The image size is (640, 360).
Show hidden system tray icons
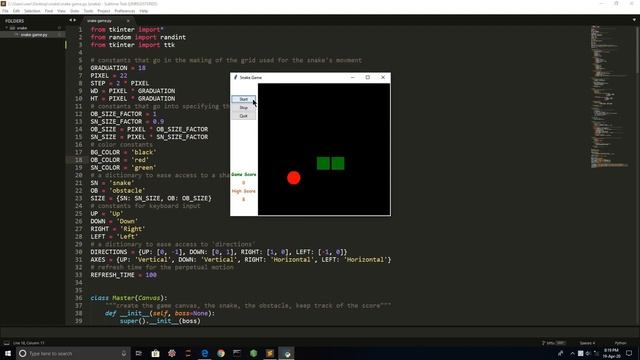(572, 353)
